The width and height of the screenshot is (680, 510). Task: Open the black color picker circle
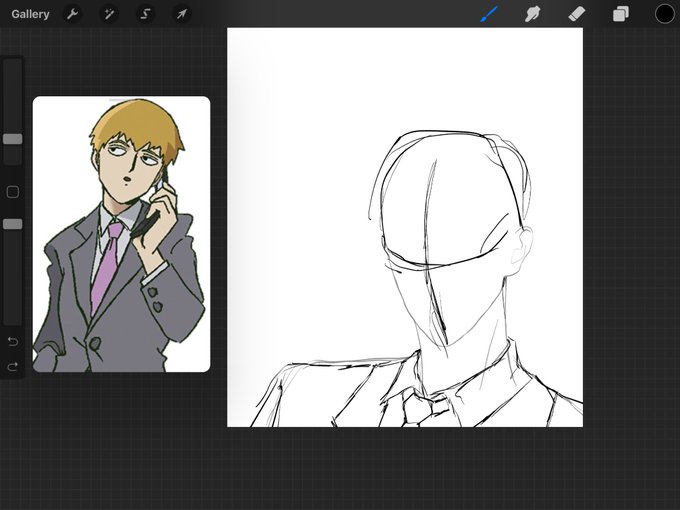pyautogui.click(x=664, y=14)
